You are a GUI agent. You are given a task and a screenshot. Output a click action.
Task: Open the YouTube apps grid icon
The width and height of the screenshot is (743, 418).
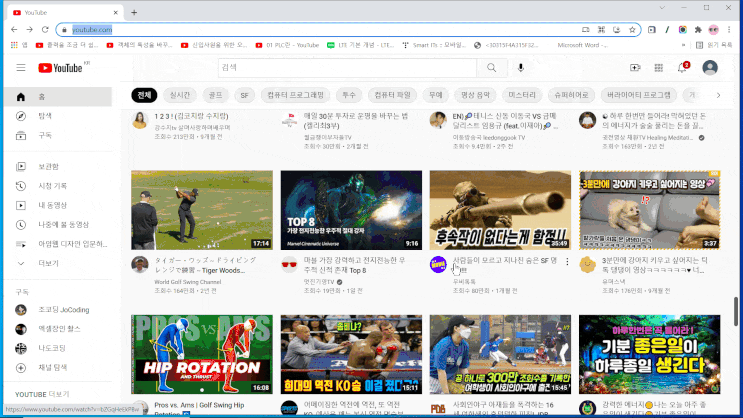(x=659, y=68)
